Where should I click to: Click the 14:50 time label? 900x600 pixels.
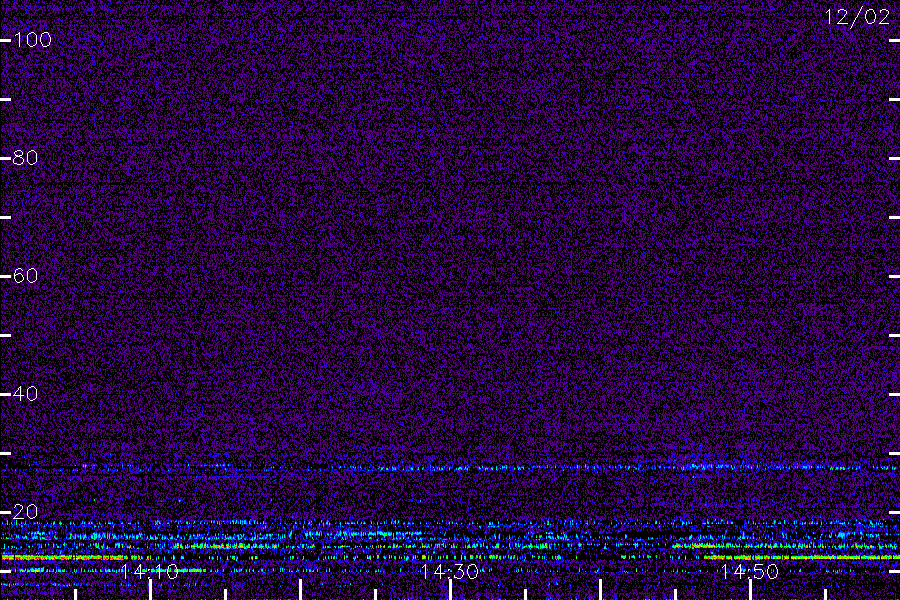pos(750,572)
